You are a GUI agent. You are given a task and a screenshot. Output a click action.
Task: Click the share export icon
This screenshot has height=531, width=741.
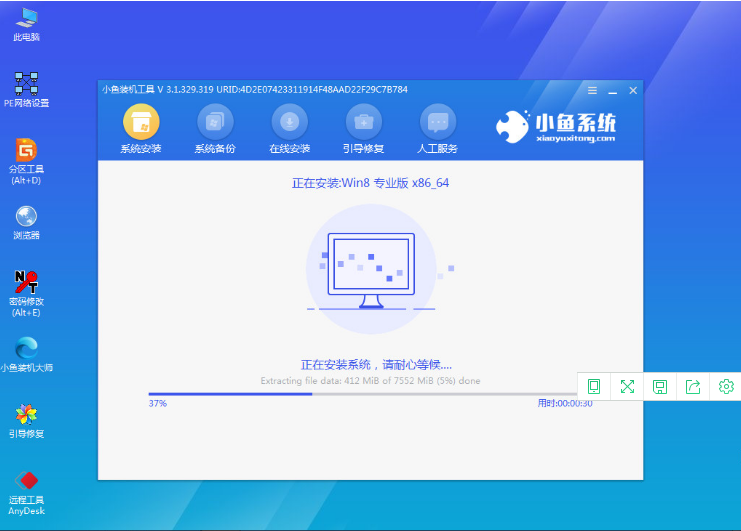693,386
